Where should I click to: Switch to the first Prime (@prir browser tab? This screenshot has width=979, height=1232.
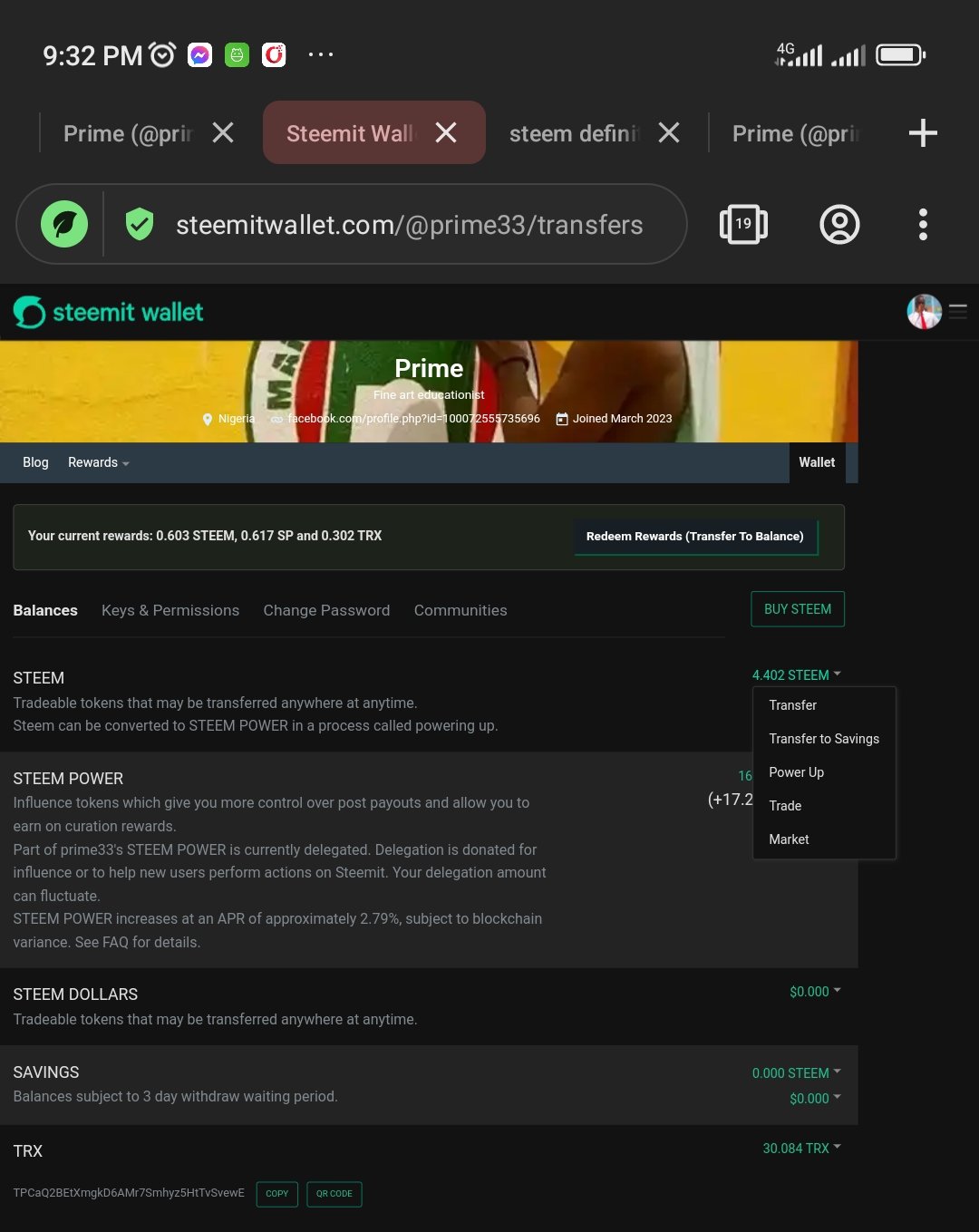coord(128,133)
